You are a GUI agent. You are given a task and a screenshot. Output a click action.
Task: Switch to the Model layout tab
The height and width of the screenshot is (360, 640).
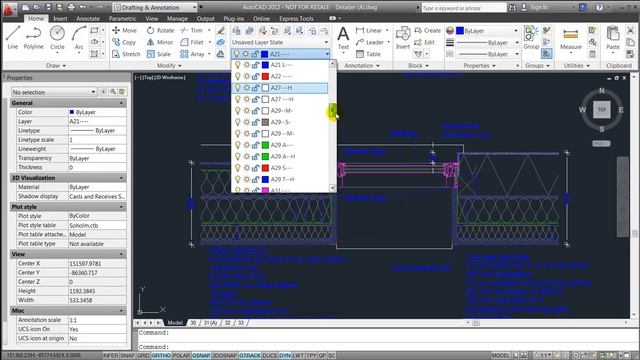click(x=175, y=322)
